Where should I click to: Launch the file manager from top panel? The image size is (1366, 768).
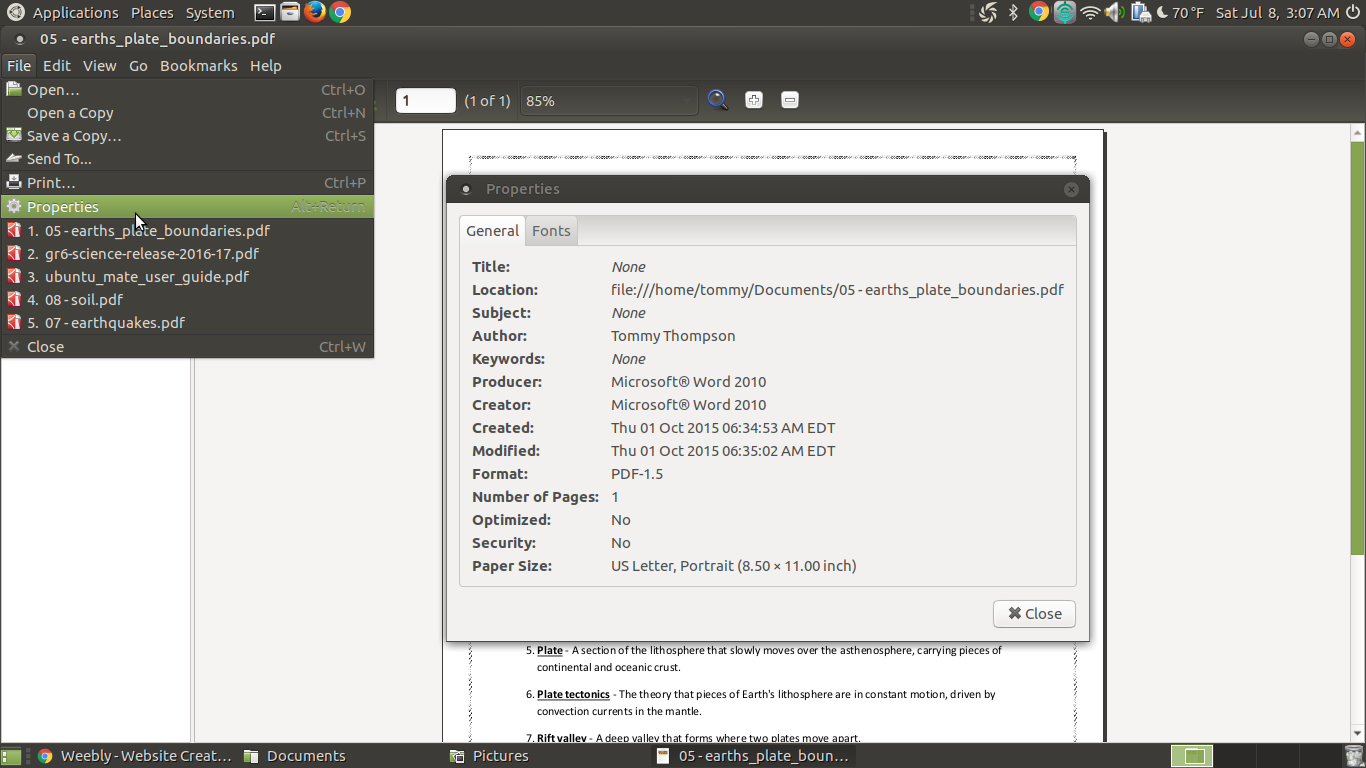pos(290,13)
